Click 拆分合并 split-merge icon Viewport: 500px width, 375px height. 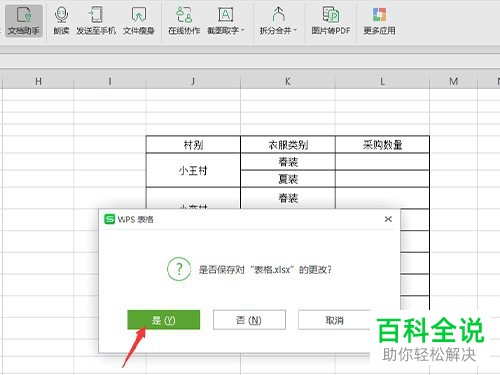tap(278, 14)
